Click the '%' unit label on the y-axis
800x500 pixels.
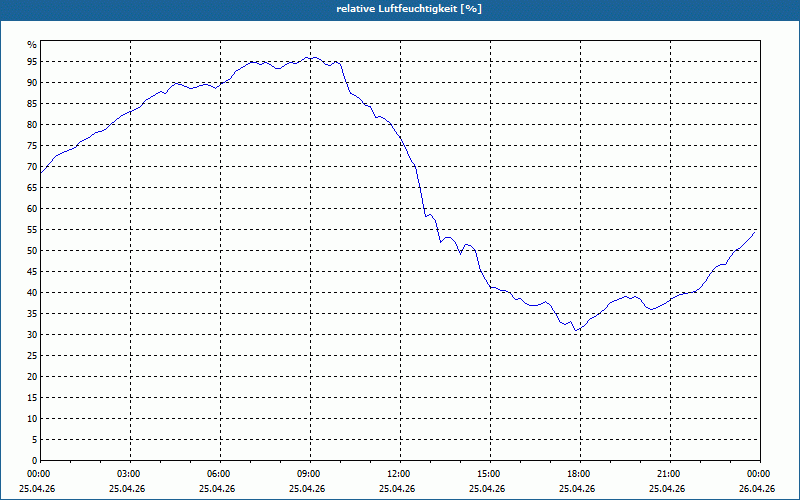tap(32, 45)
